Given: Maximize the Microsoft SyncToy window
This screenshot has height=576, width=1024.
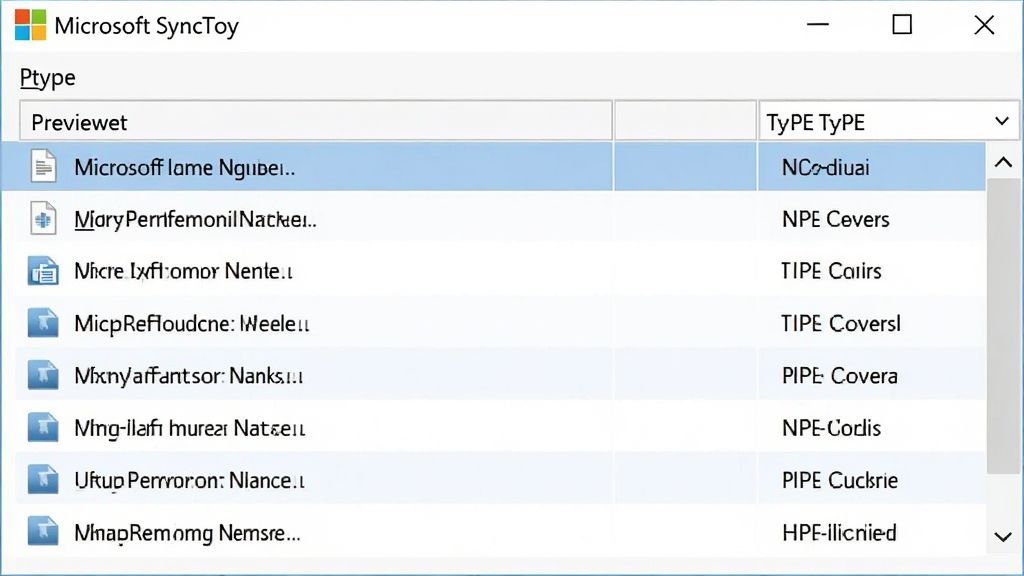Looking at the screenshot, I should pyautogui.click(x=902, y=25).
